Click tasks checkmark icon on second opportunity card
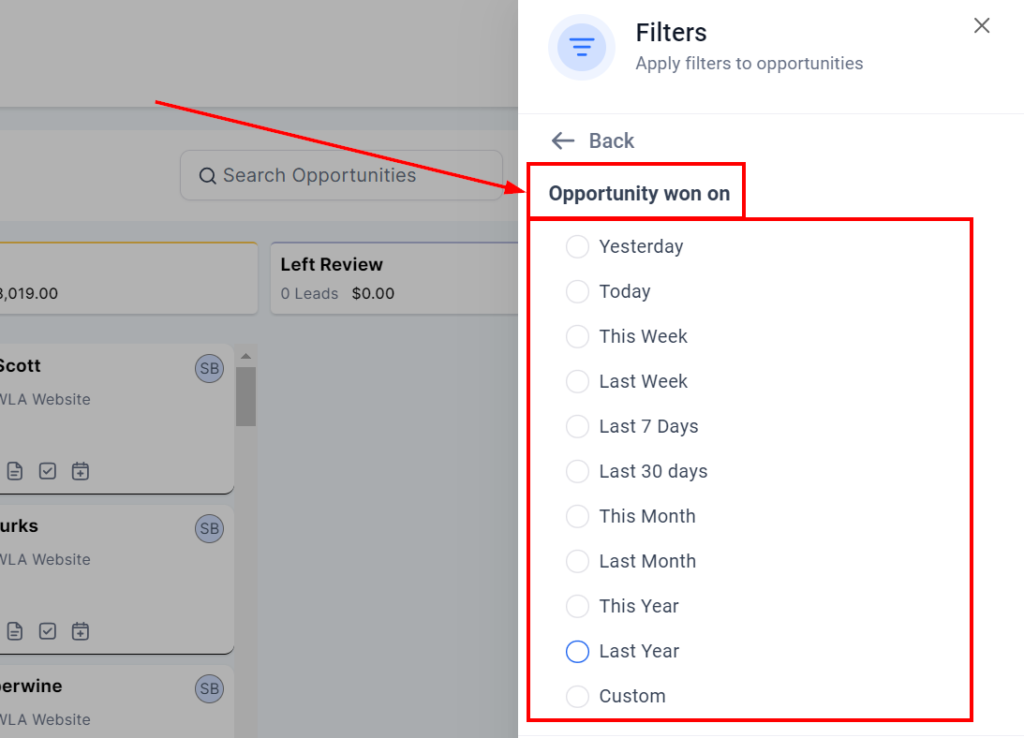The width and height of the screenshot is (1024, 738). point(47,631)
